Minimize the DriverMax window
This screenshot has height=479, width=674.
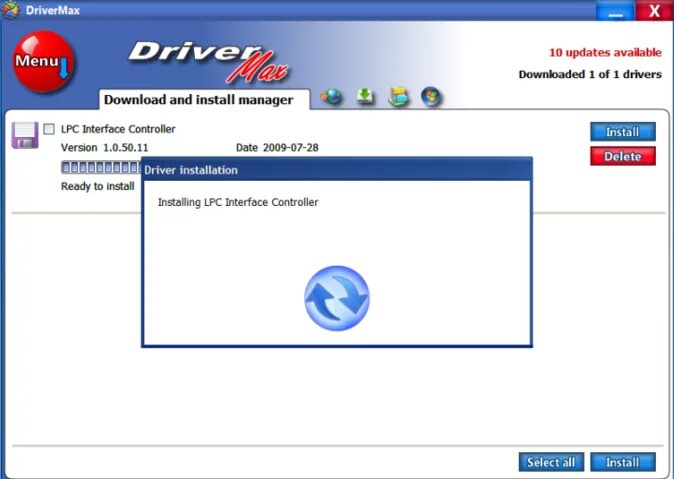(615, 11)
